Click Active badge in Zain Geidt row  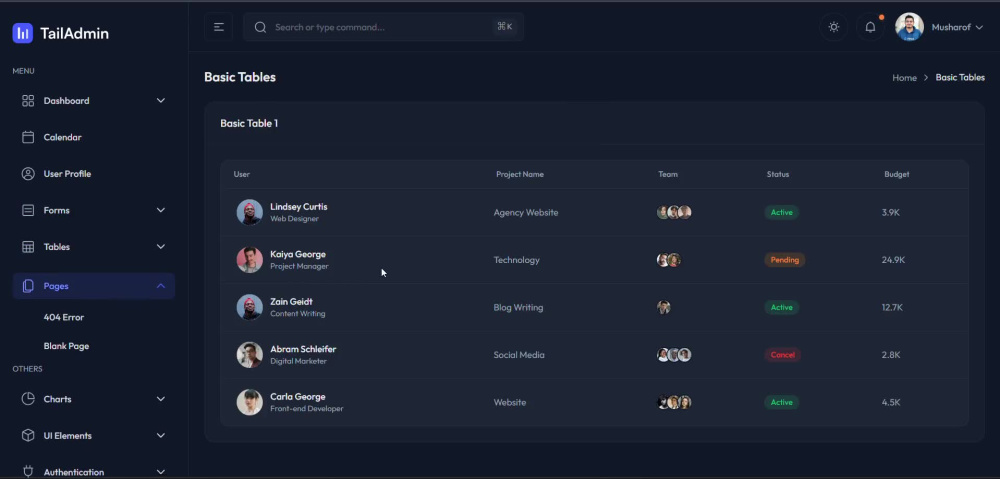click(x=781, y=307)
